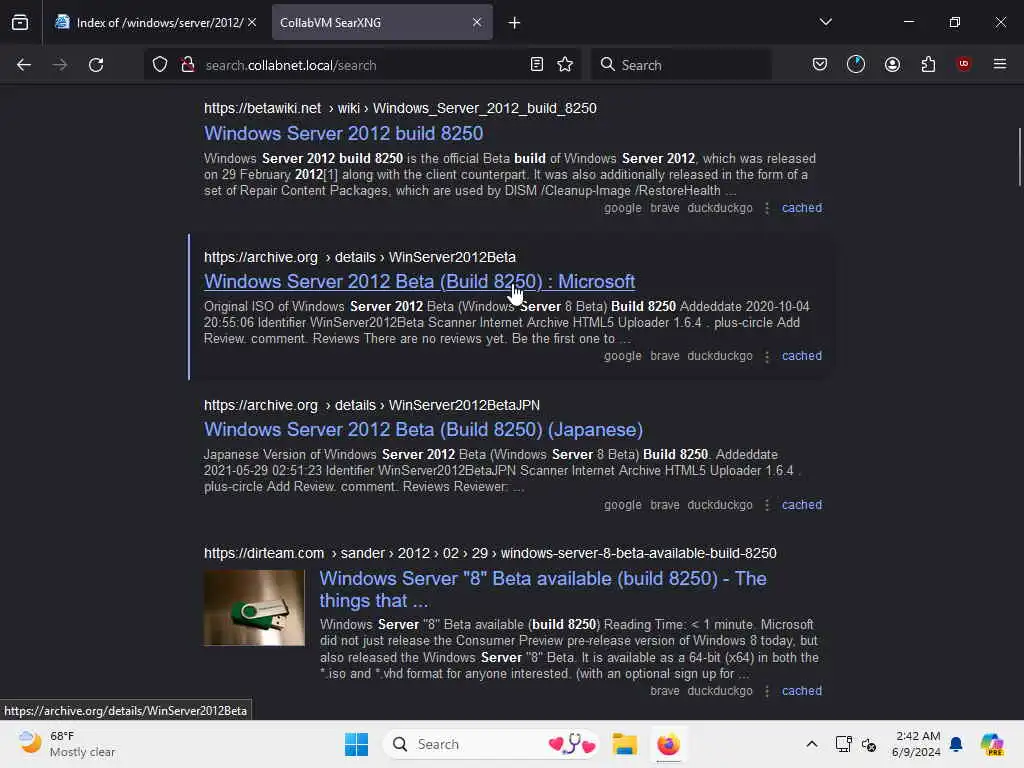Open the notification bell icon
Image resolution: width=1024 pixels, height=768 pixels.
[956, 744]
